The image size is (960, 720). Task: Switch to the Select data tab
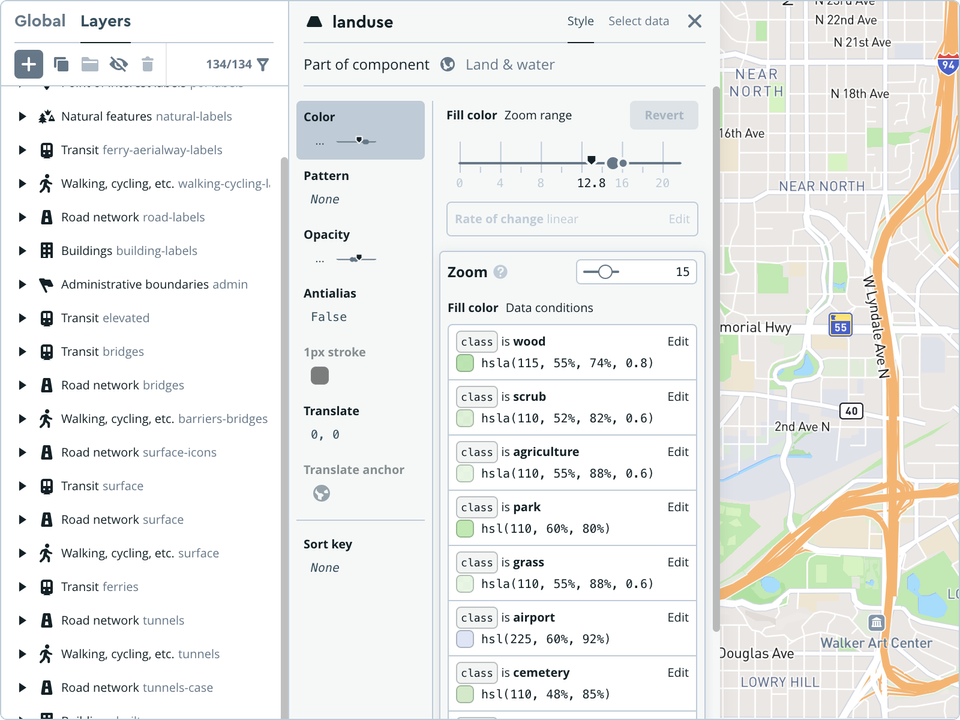click(x=638, y=21)
